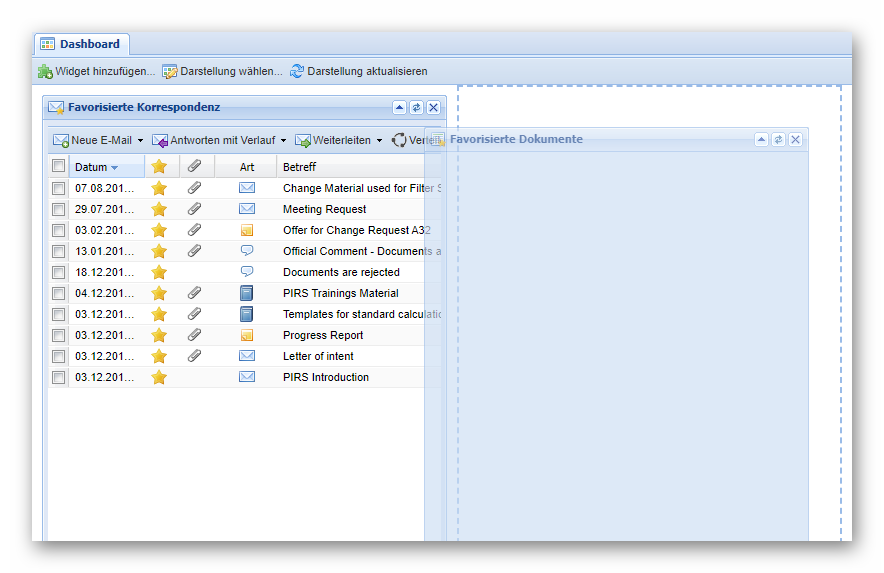Click note type icon for Progress Report
The width and height of the screenshot is (884, 573).
(247, 335)
